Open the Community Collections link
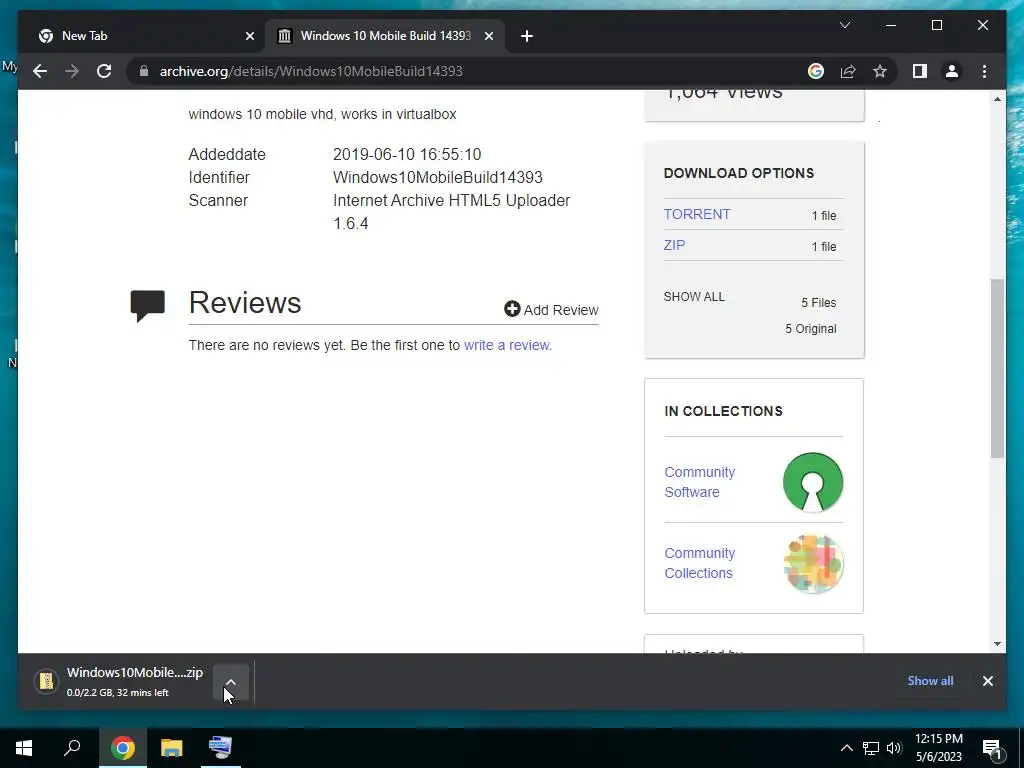The image size is (1024, 768). click(x=699, y=563)
